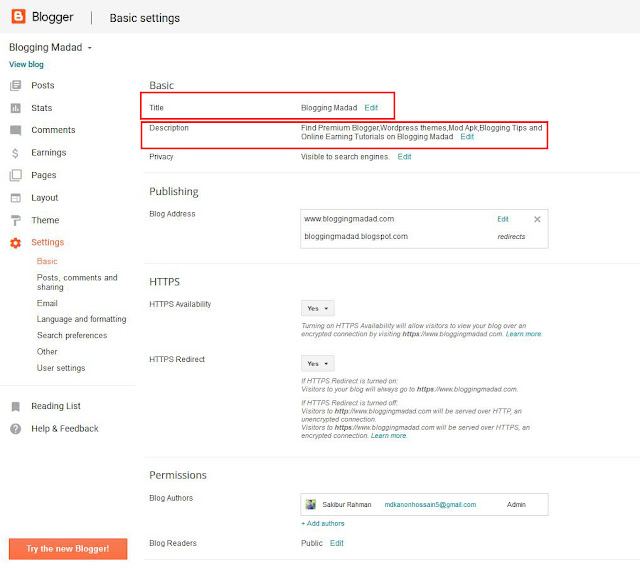
Task: Remove the custom domain with the X icon
Action: coord(537,219)
